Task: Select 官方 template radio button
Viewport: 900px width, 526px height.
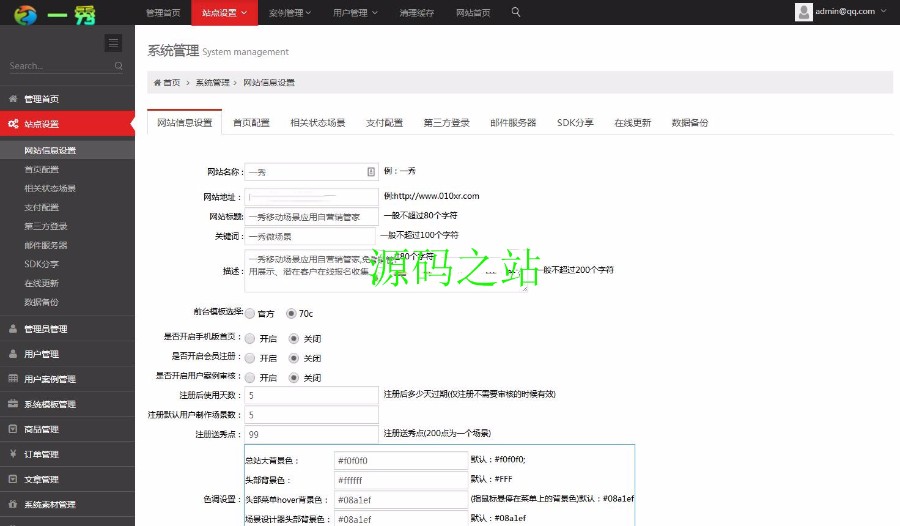Action: coord(250,314)
